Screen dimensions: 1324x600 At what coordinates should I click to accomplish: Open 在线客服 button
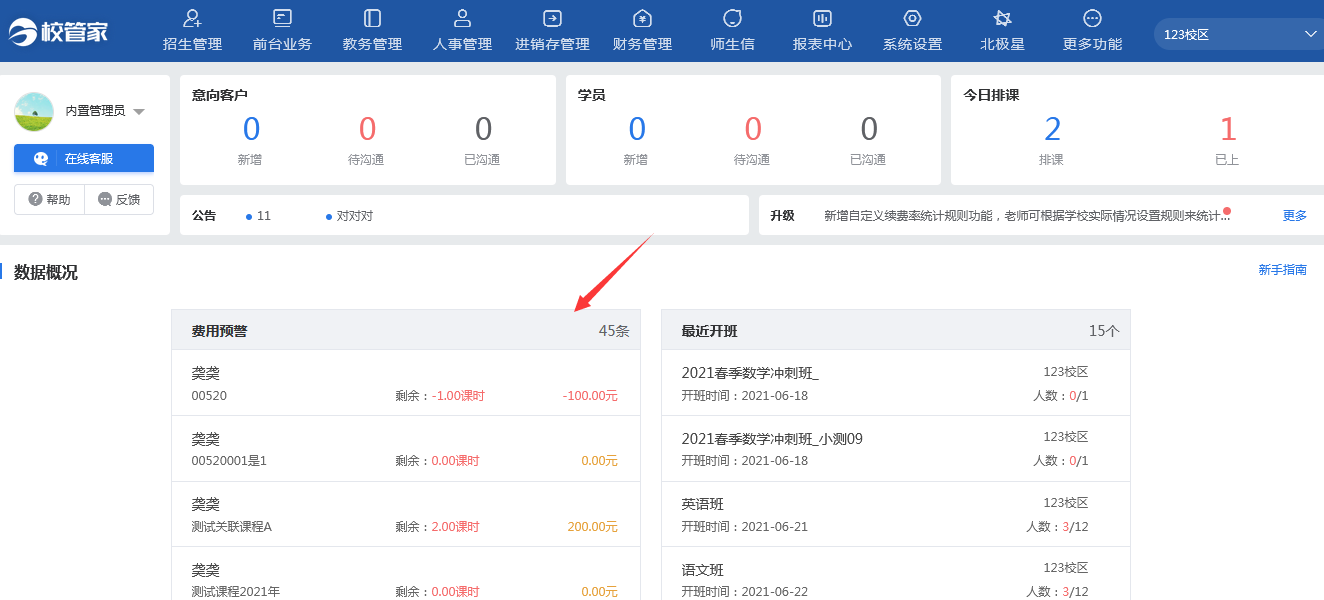click(84, 158)
